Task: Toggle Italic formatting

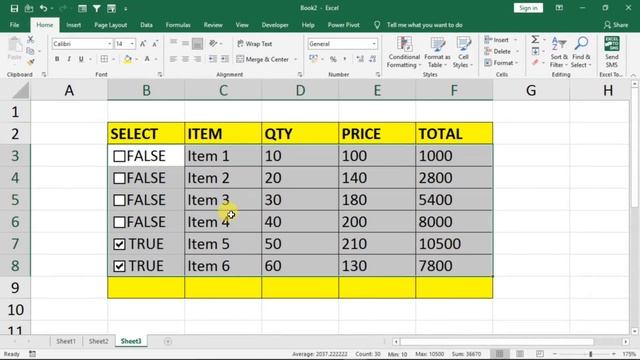Action: (x=69, y=59)
